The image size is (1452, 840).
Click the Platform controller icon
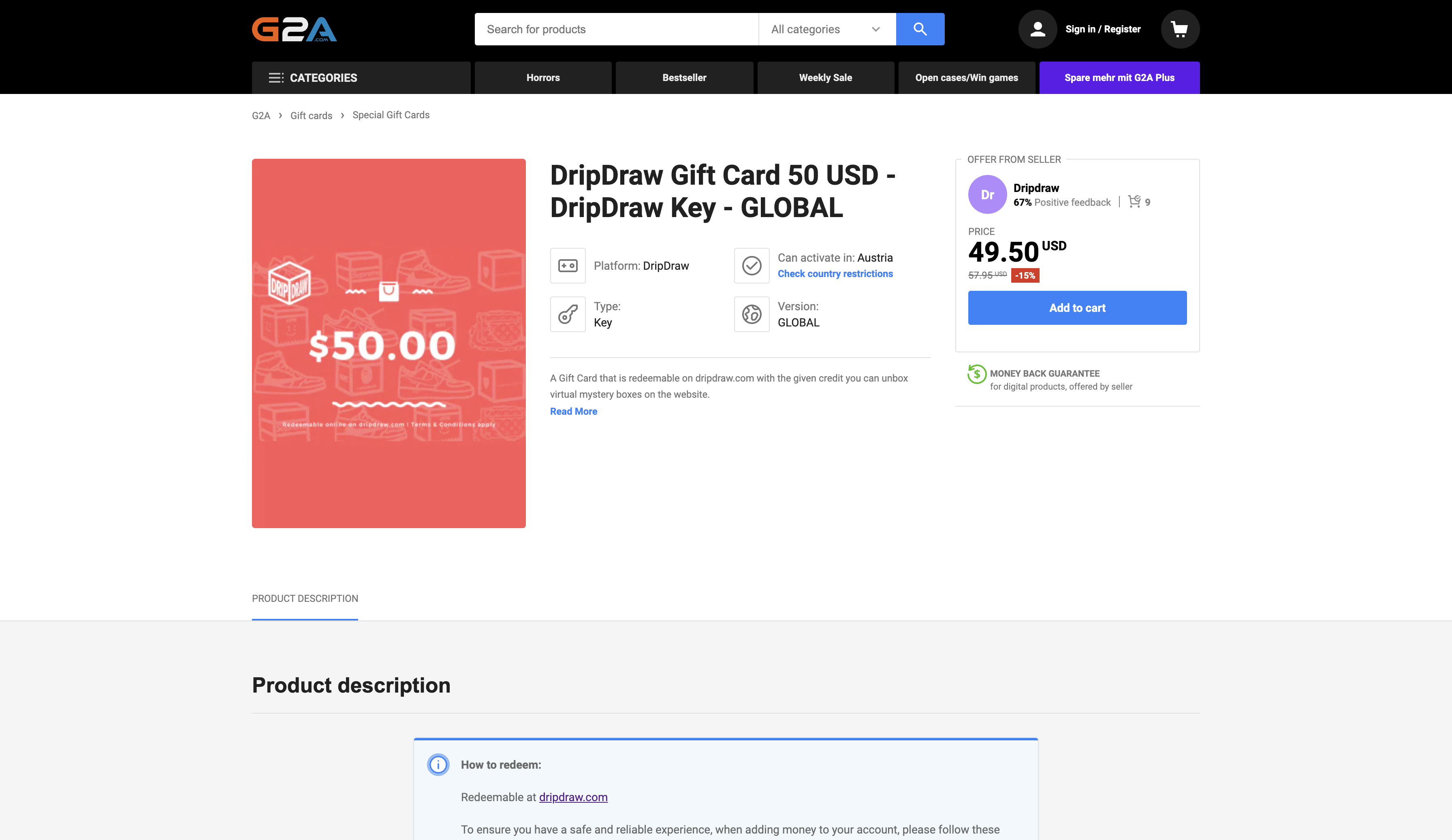(x=568, y=266)
